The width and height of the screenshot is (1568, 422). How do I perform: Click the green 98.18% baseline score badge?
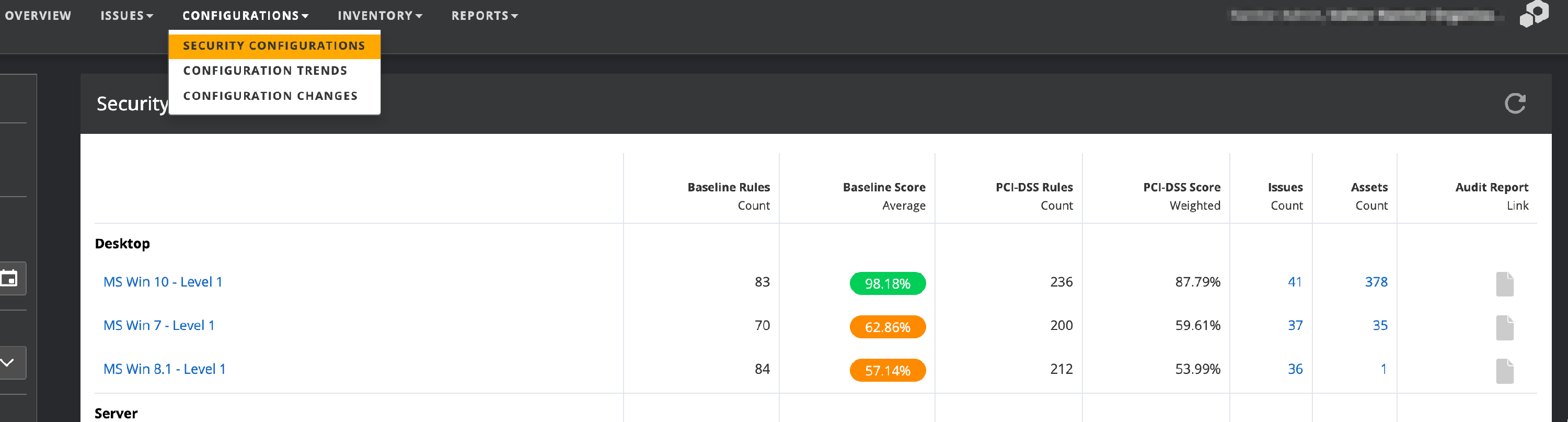887,284
